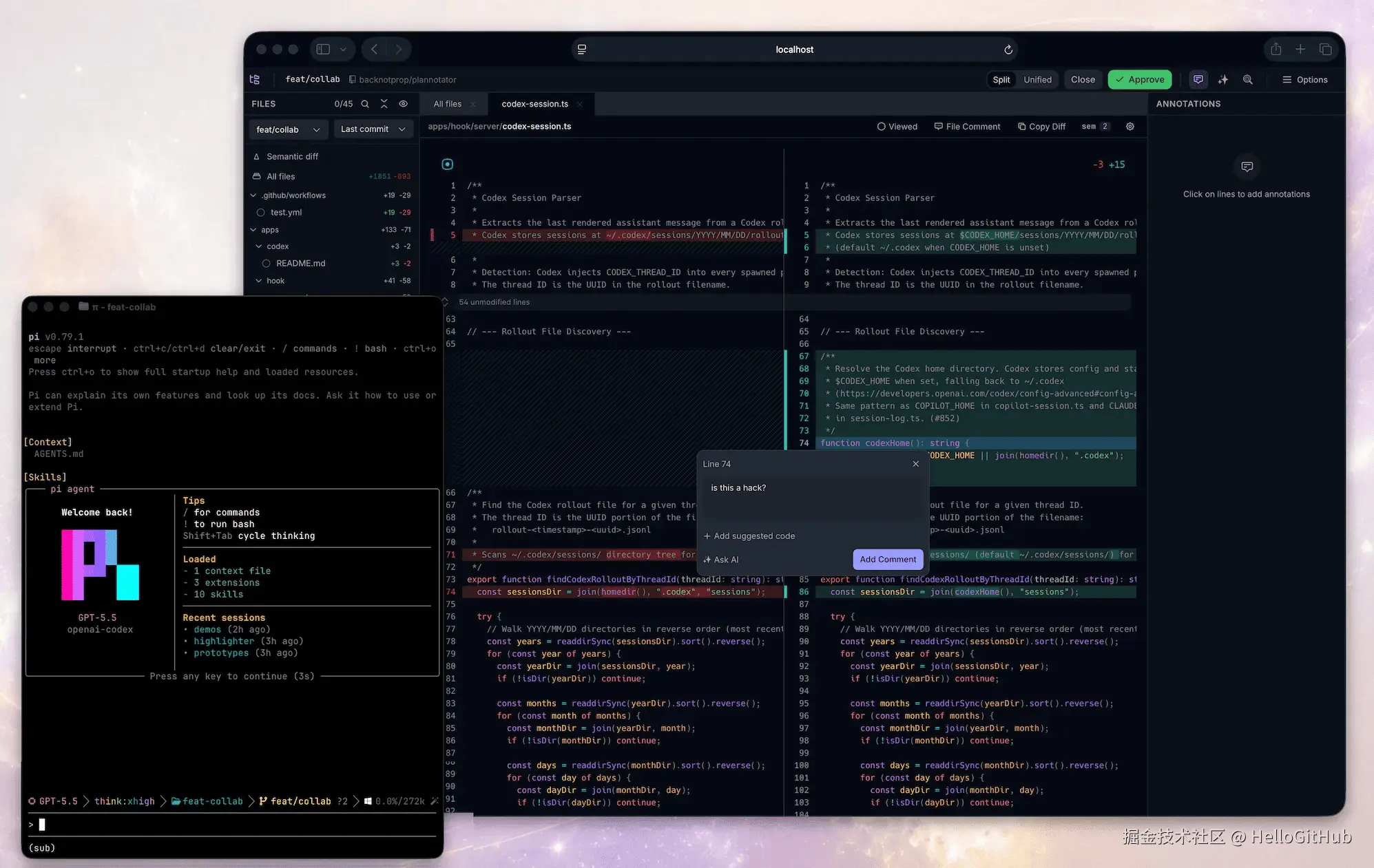Click the magnifier icon beside Options
This screenshot has height=868, width=1374.
pos(1248,80)
